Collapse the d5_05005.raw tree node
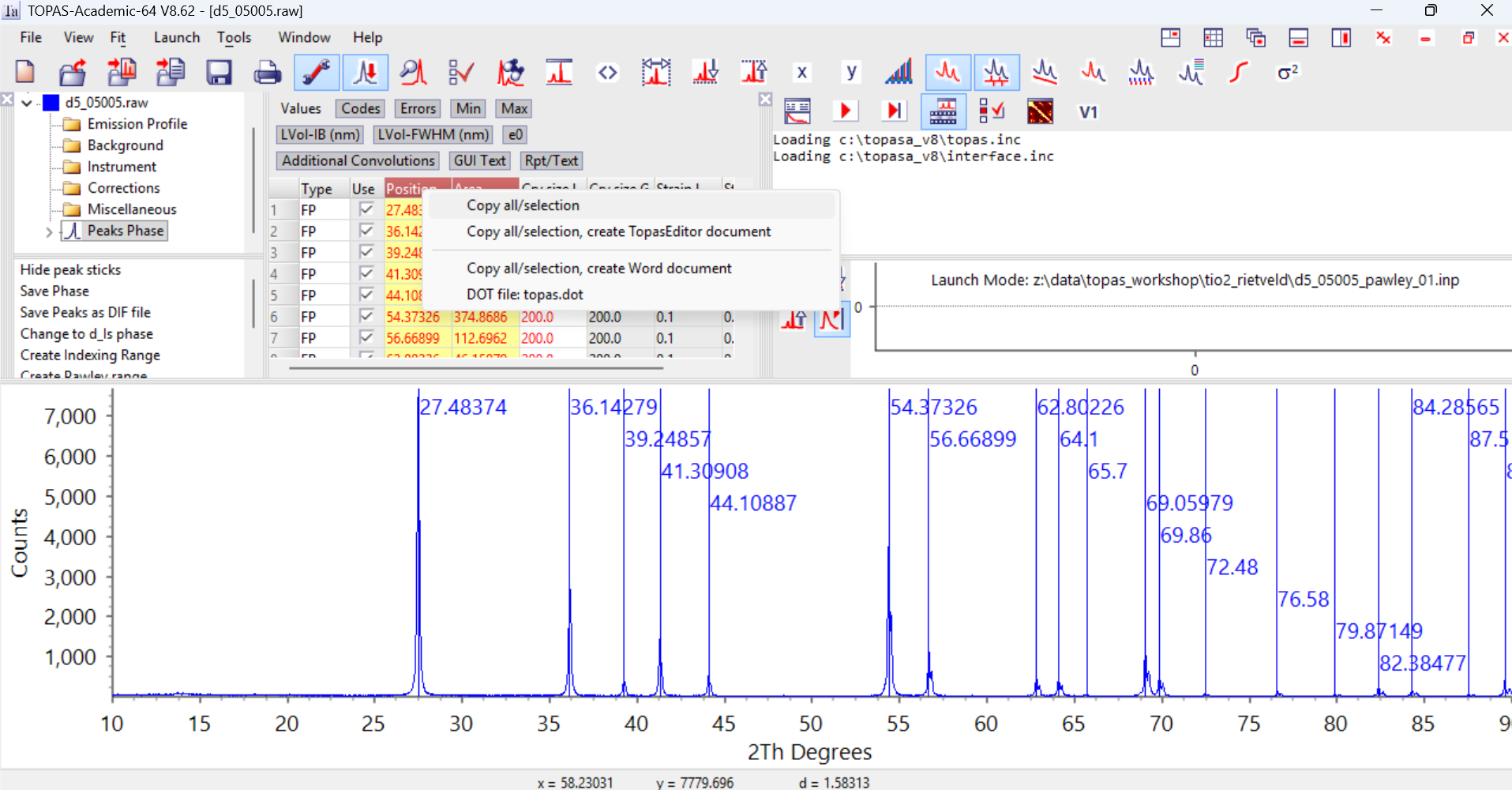The width and height of the screenshot is (1512, 790). click(27, 103)
